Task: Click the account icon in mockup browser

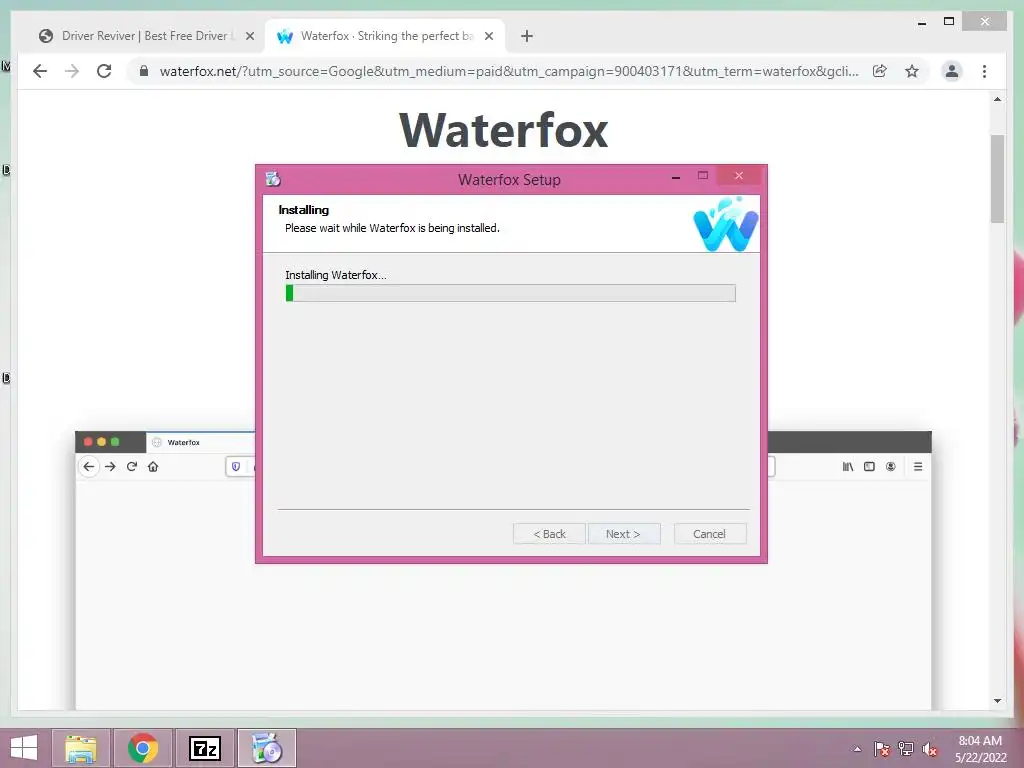Action: point(891,466)
